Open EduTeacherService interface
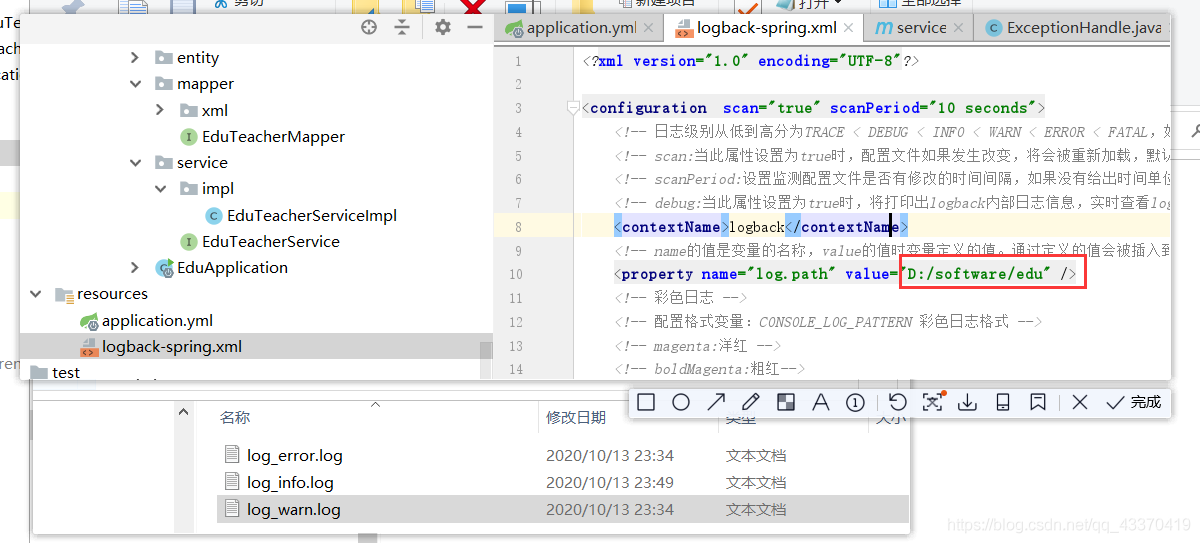Image resolution: width=1200 pixels, height=543 pixels. tap(260, 241)
